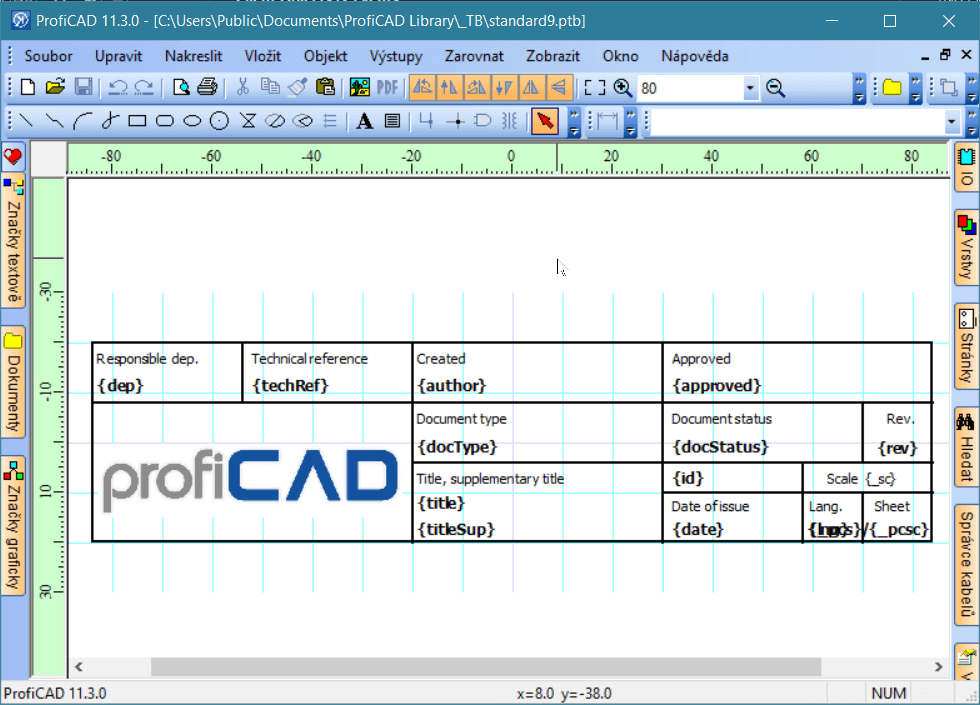This screenshot has width=980, height=705.
Task: Toggle the second orange flip-up button
Action: [x=449, y=88]
